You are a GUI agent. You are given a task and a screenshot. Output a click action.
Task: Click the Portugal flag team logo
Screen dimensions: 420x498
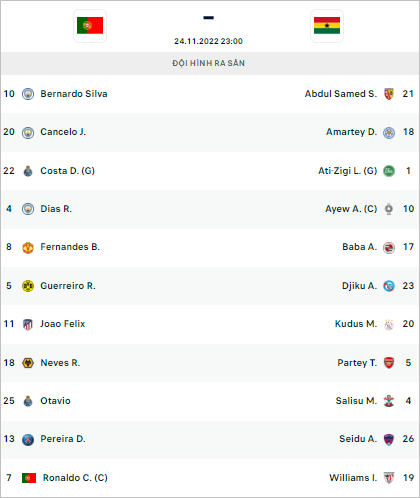click(x=90, y=26)
